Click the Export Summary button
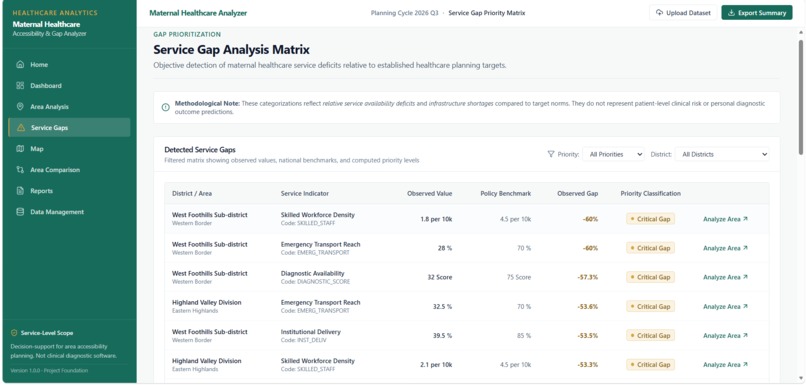 click(x=757, y=13)
